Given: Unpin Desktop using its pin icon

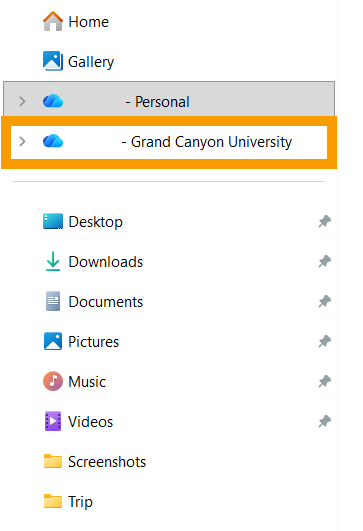Looking at the screenshot, I should (324, 221).
